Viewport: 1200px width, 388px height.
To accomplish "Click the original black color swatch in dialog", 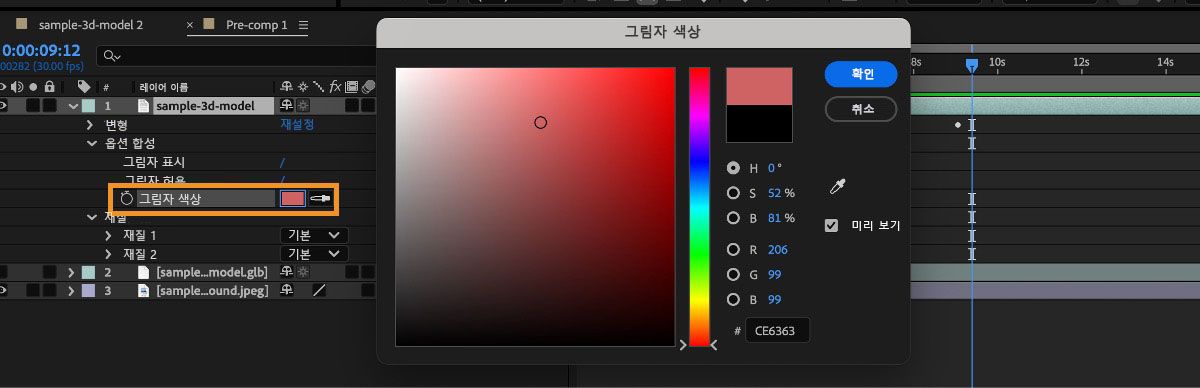I will [x=759, y=123].
